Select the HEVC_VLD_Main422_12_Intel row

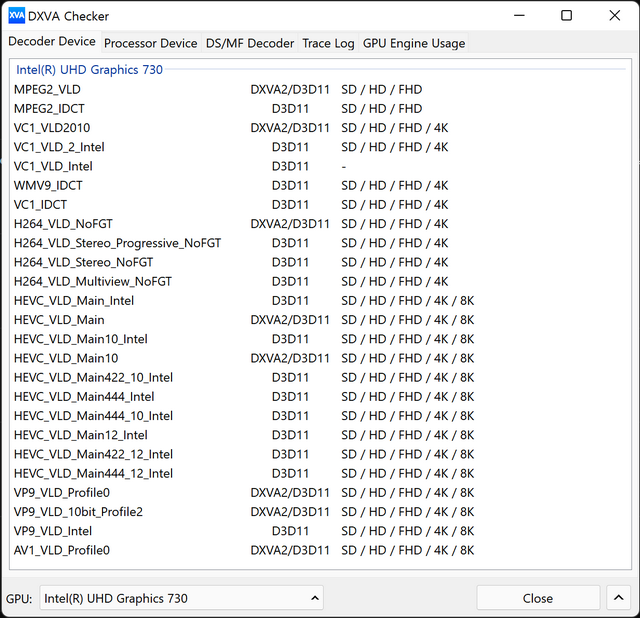320,454
